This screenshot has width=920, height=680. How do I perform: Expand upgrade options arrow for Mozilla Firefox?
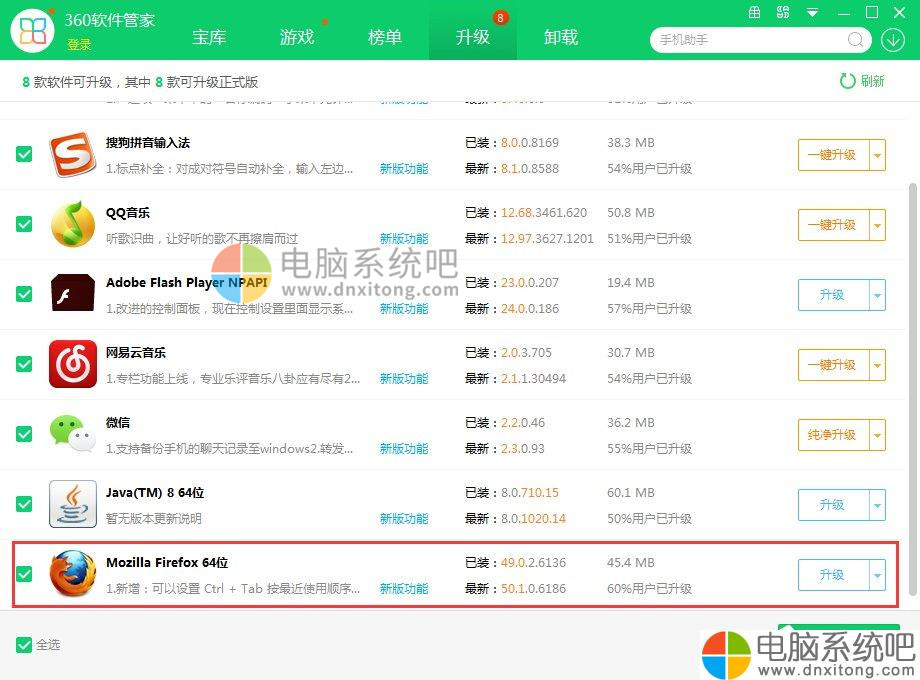coord(877,575)
